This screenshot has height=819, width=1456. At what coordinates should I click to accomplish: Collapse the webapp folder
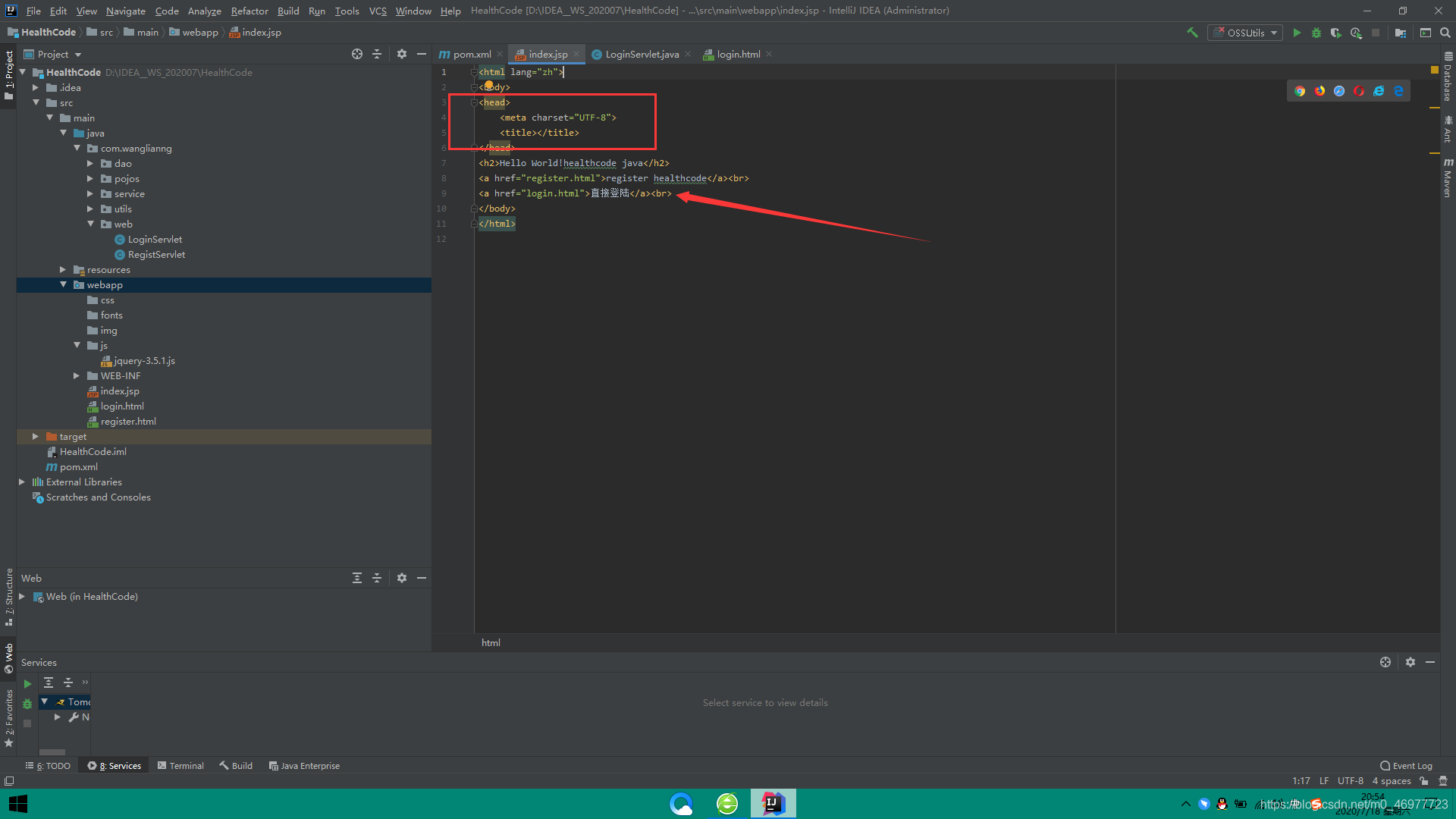[x=63, y=284]
